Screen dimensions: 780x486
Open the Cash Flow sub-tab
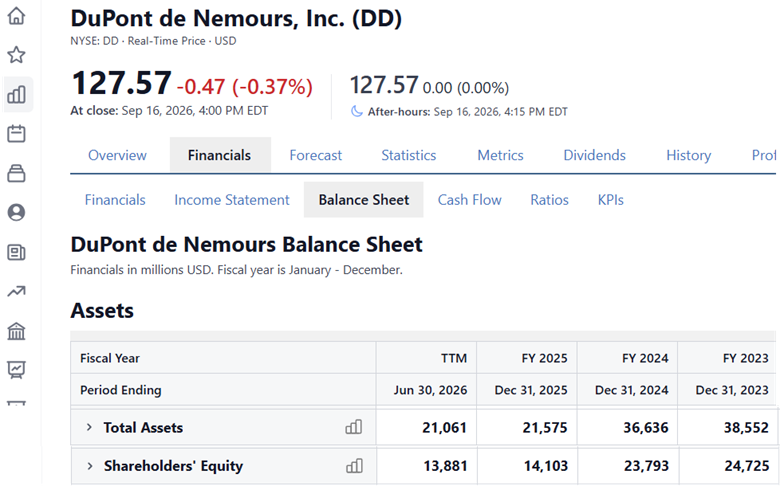[470, 199]
